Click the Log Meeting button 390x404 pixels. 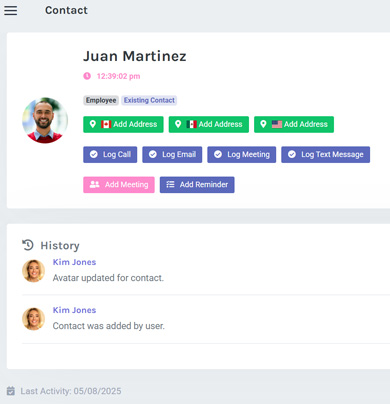click(x=242, y=155)
